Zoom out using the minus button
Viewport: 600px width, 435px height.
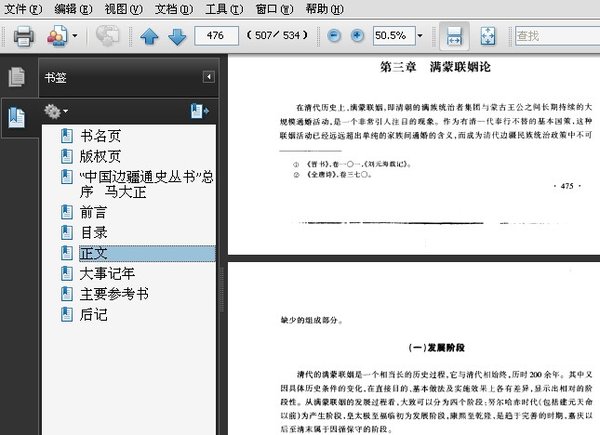point(334,36)
